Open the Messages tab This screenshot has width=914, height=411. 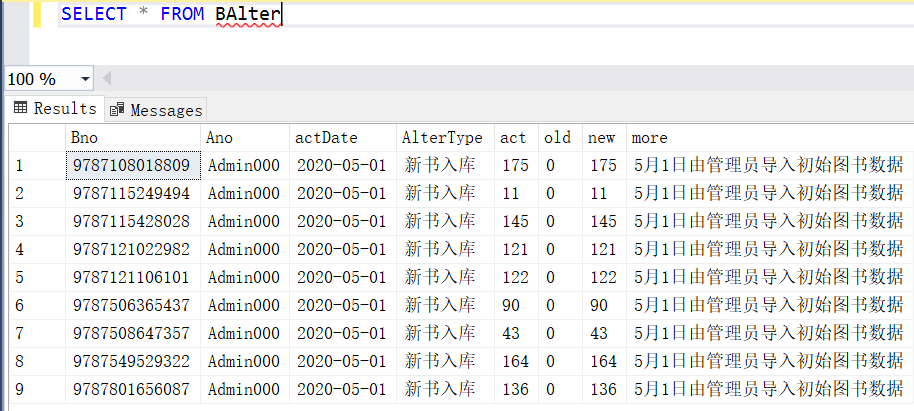pos(156,110)
